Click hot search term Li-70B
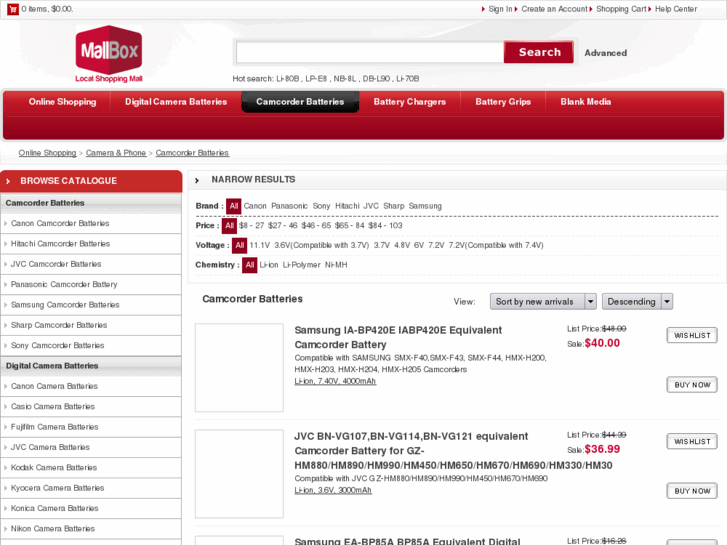727x545 pixels. tap(408, 79)
